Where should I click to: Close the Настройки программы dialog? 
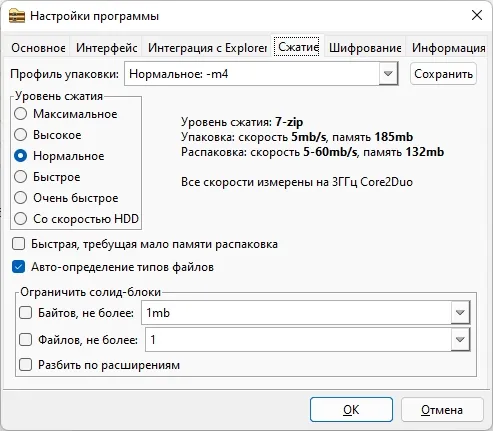[x=477, y=15]
